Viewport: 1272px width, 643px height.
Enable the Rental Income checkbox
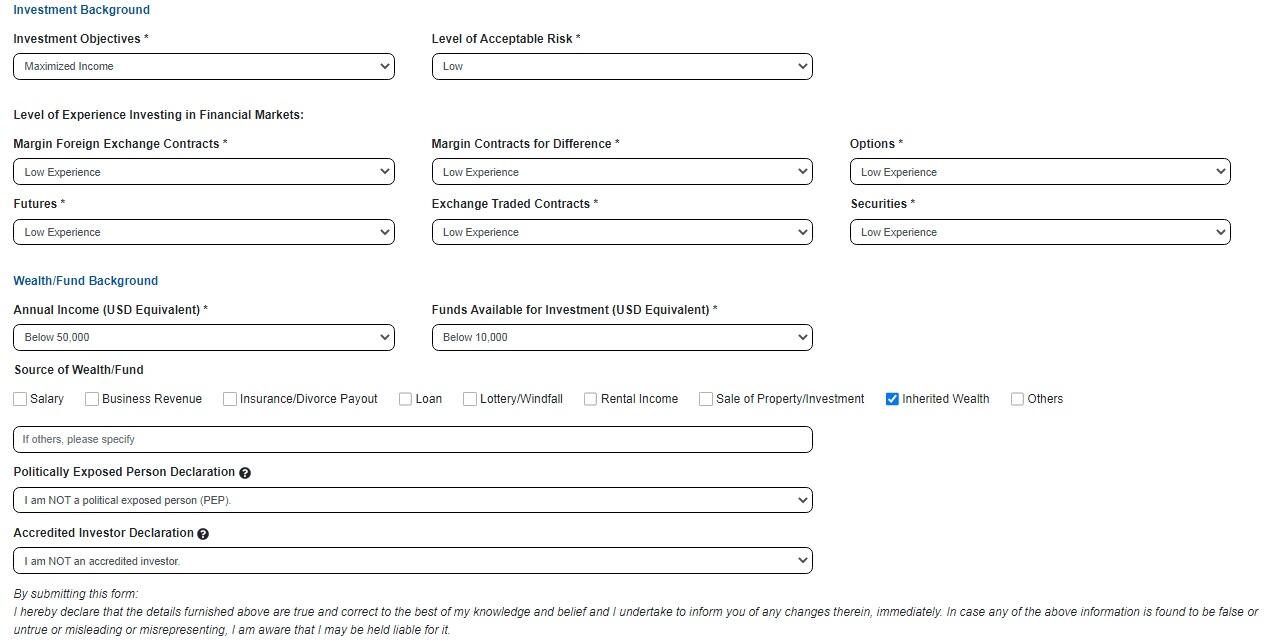(591, 399)
